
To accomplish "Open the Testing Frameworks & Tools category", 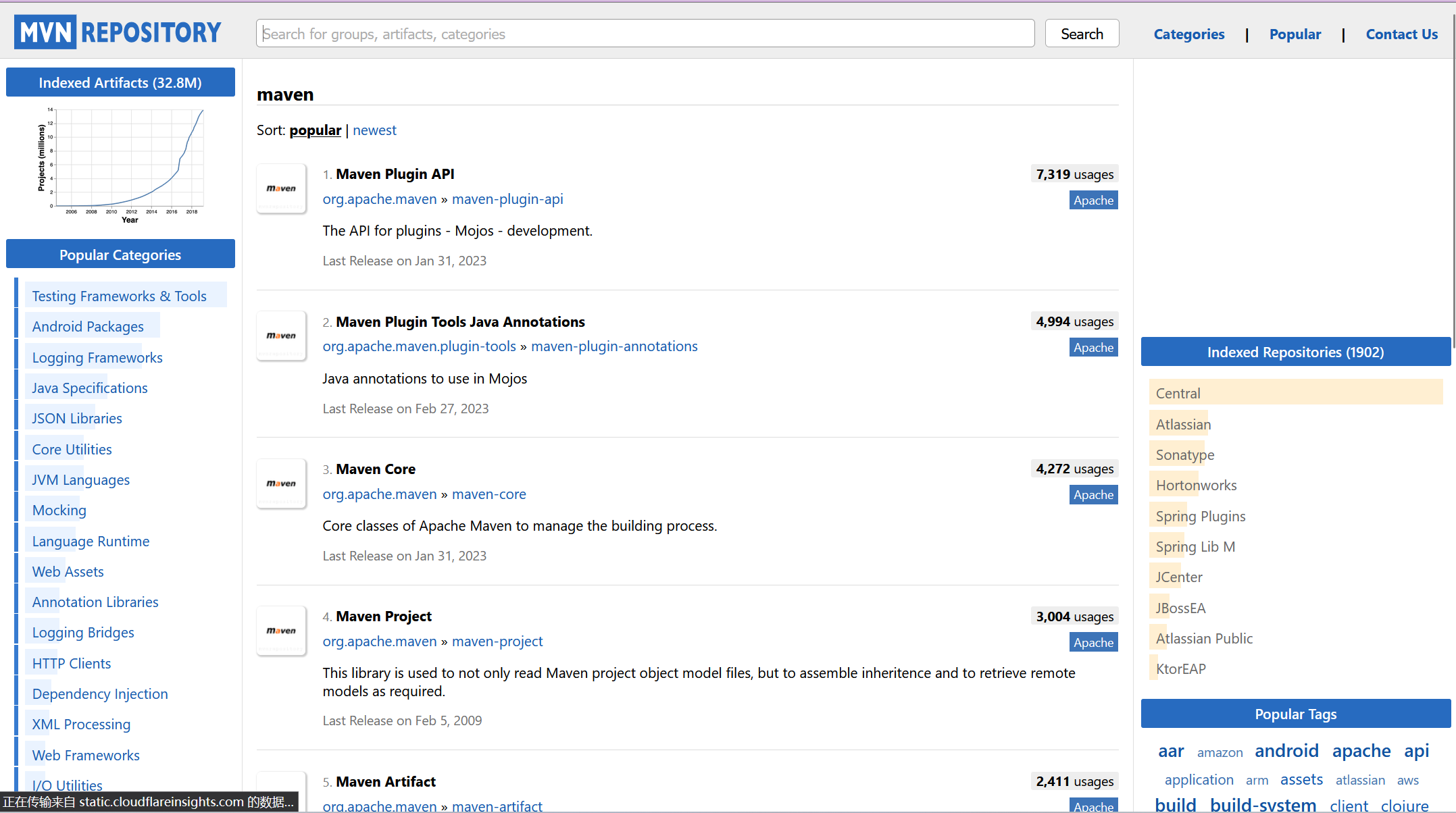I will [119, 296].
